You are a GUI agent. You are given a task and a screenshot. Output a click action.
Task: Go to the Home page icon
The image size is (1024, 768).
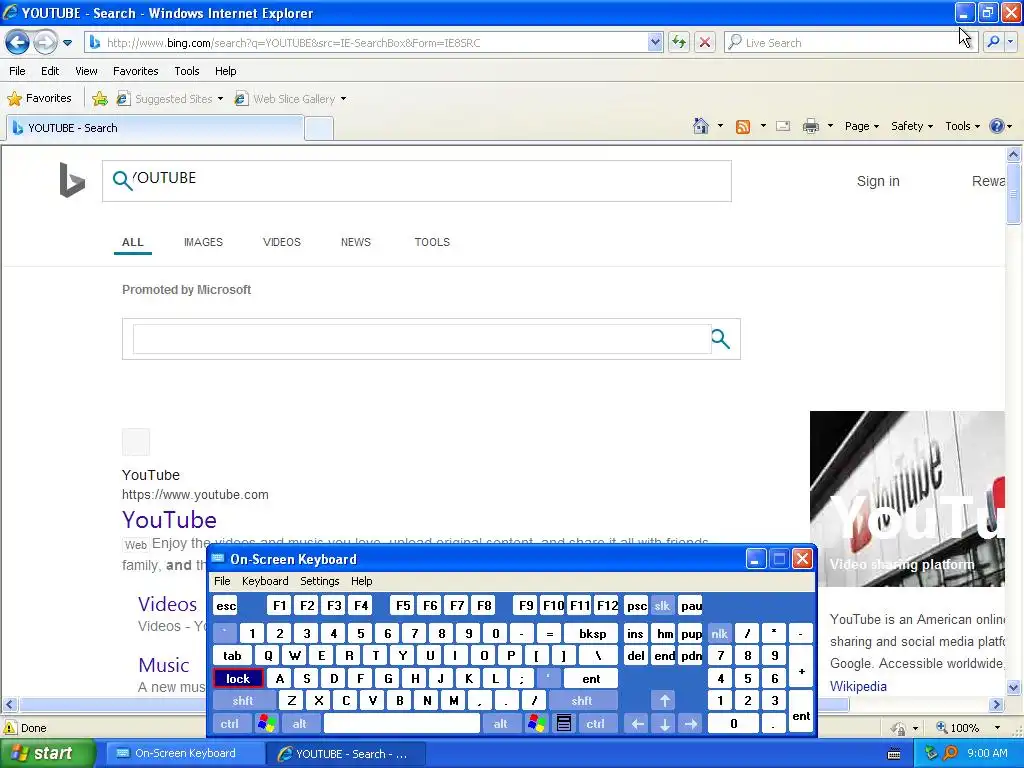coord(701,126)
